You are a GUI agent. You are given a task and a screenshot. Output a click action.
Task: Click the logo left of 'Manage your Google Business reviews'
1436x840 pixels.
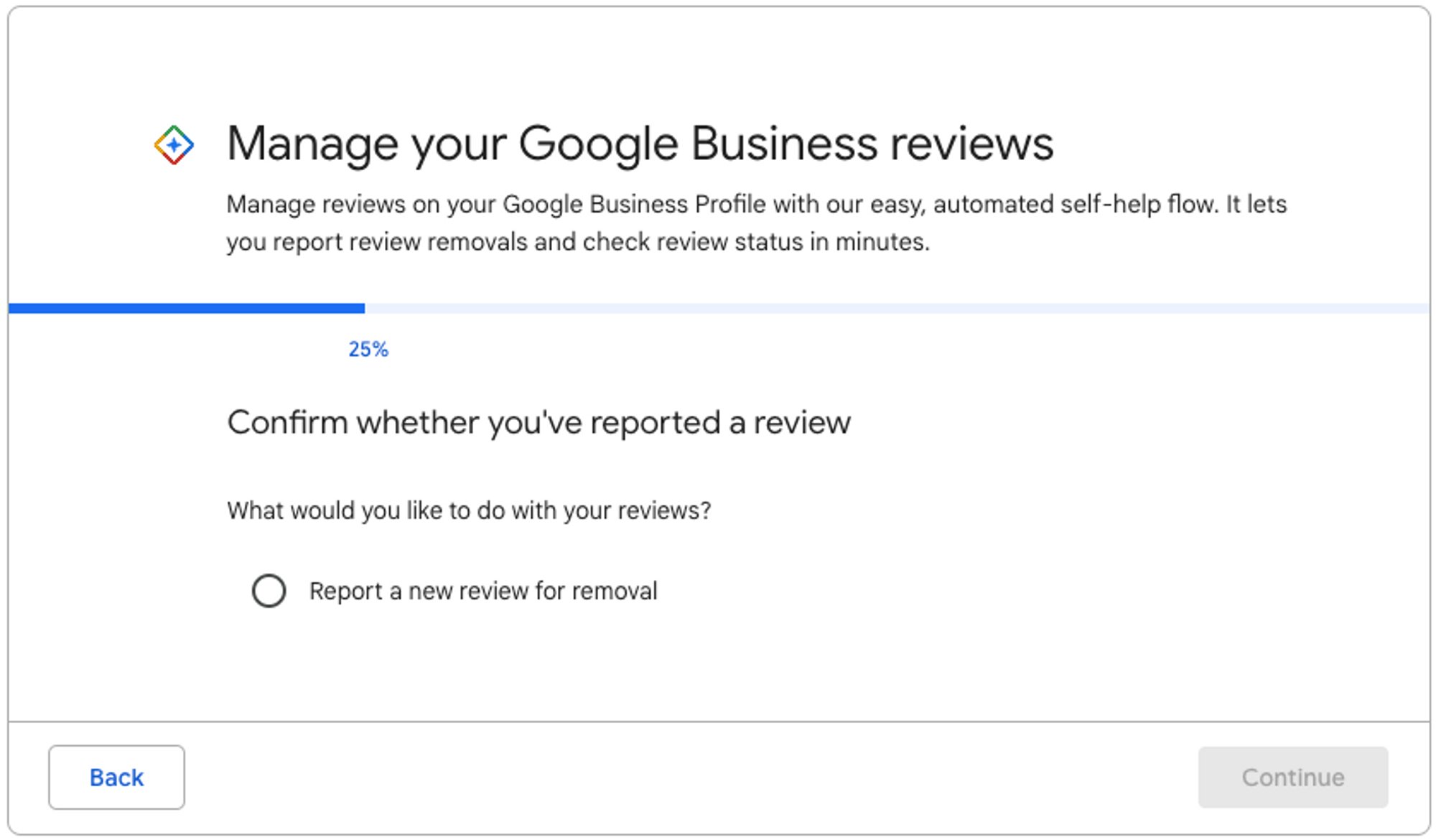click(x=173, y=144)
